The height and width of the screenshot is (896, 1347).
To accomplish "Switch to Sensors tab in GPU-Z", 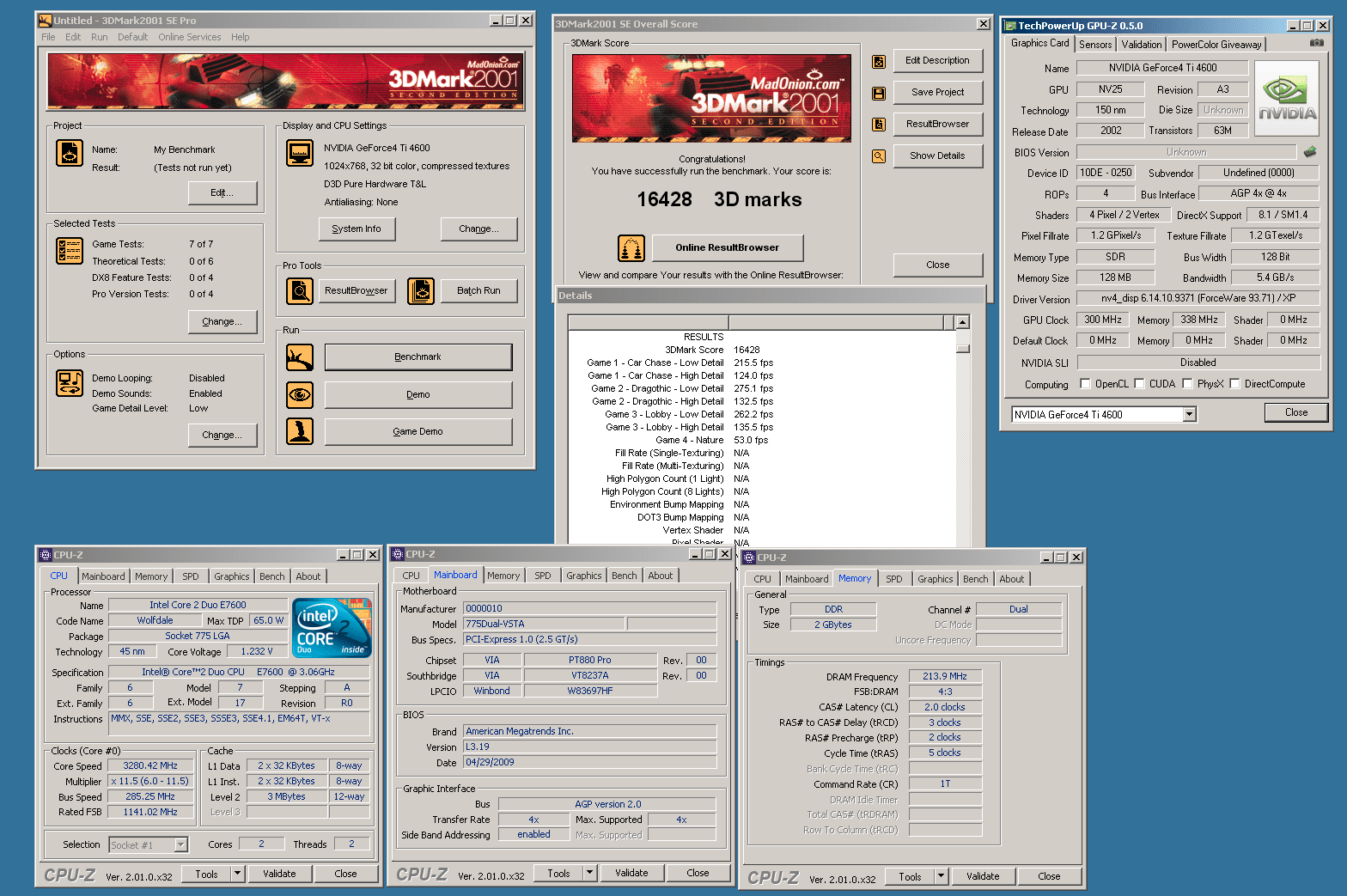I will tap(1095, 45).
